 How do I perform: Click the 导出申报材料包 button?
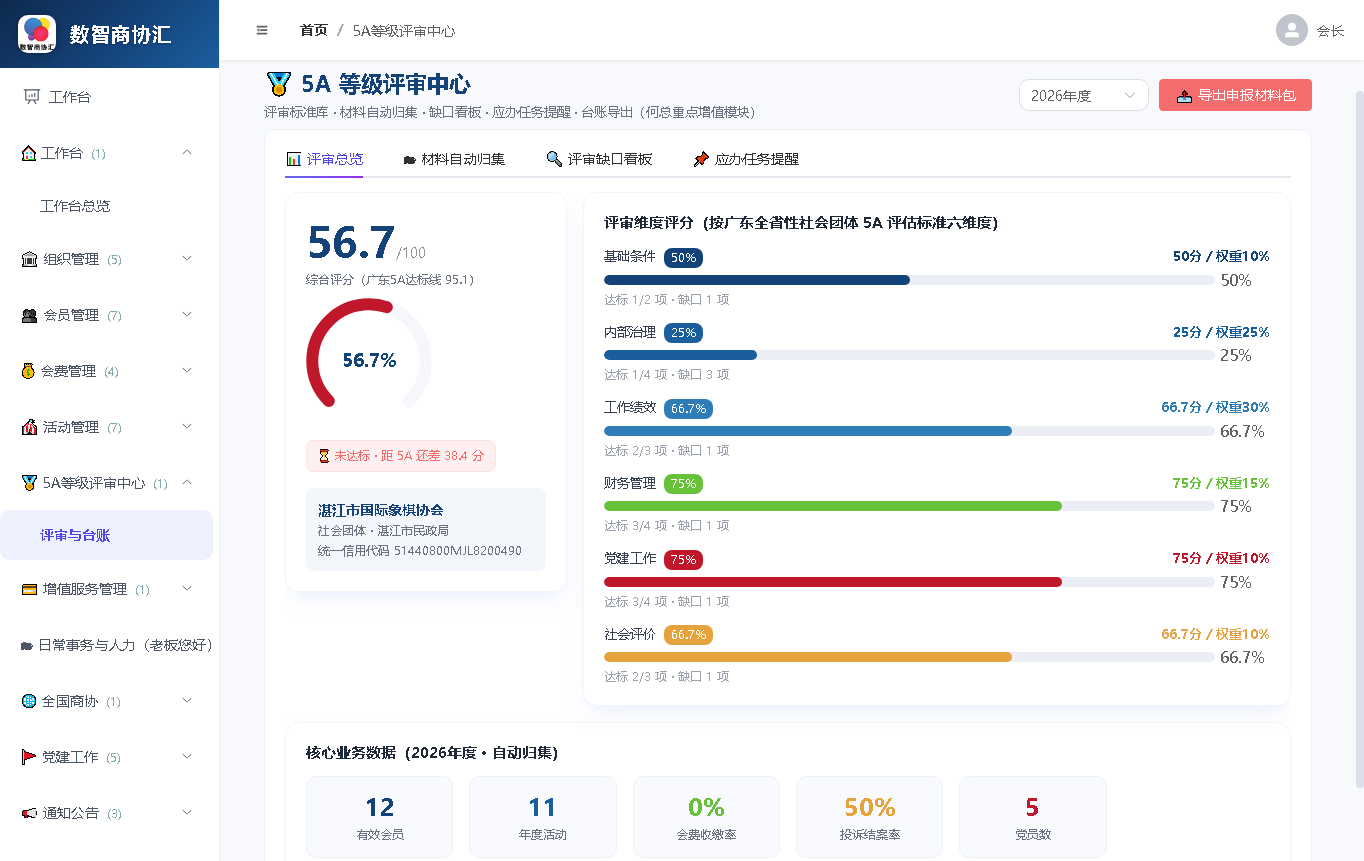coord(1235,95)
